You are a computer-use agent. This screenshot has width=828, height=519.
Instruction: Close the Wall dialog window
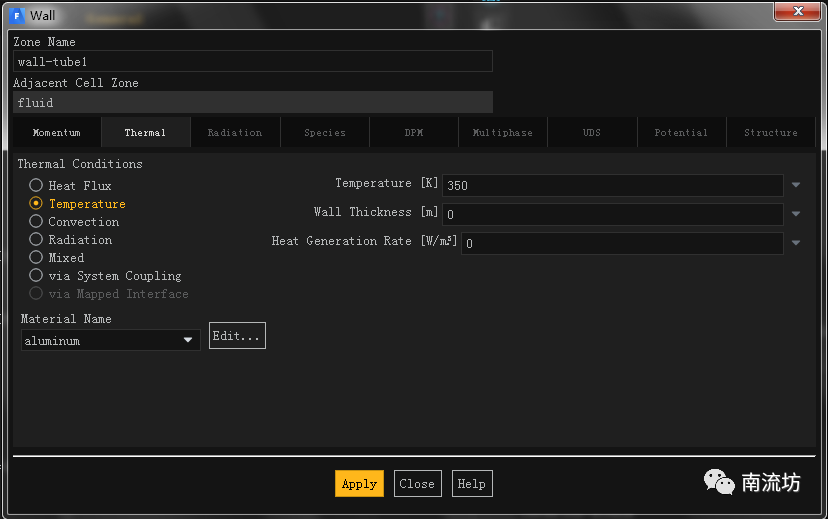(x=799, y=12)
